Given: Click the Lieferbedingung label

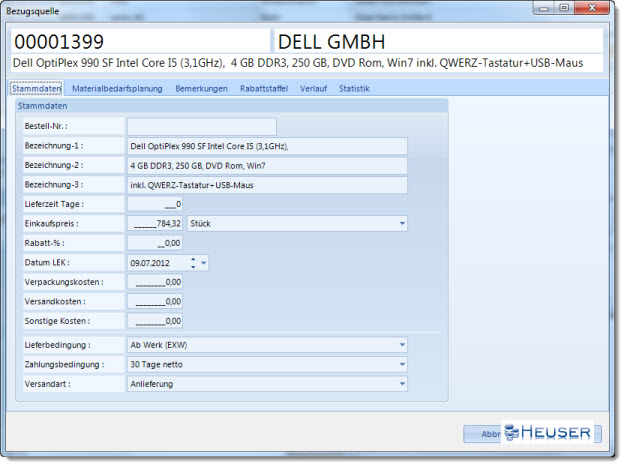Looking at the screenshot, I should coord(57,345).
